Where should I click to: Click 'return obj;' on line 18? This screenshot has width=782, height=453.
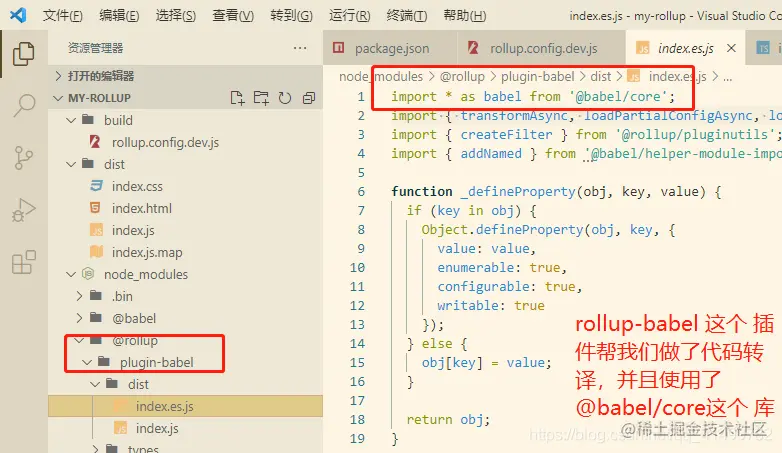coord(448,420)
